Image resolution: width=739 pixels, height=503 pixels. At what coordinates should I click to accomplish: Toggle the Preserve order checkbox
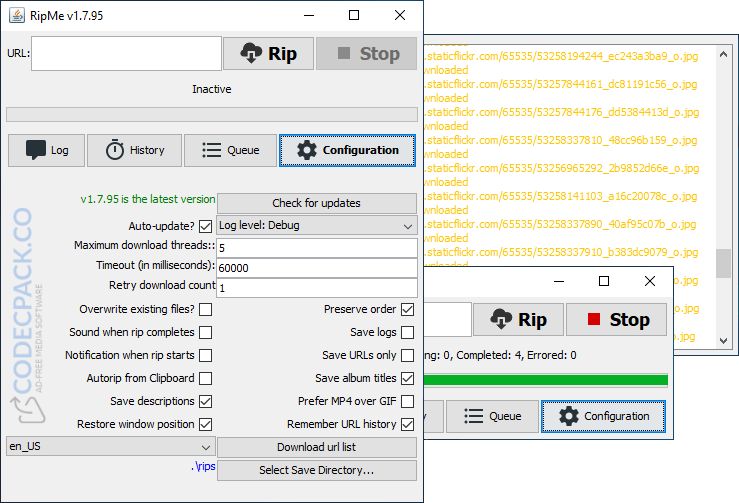tap(408, 310)
